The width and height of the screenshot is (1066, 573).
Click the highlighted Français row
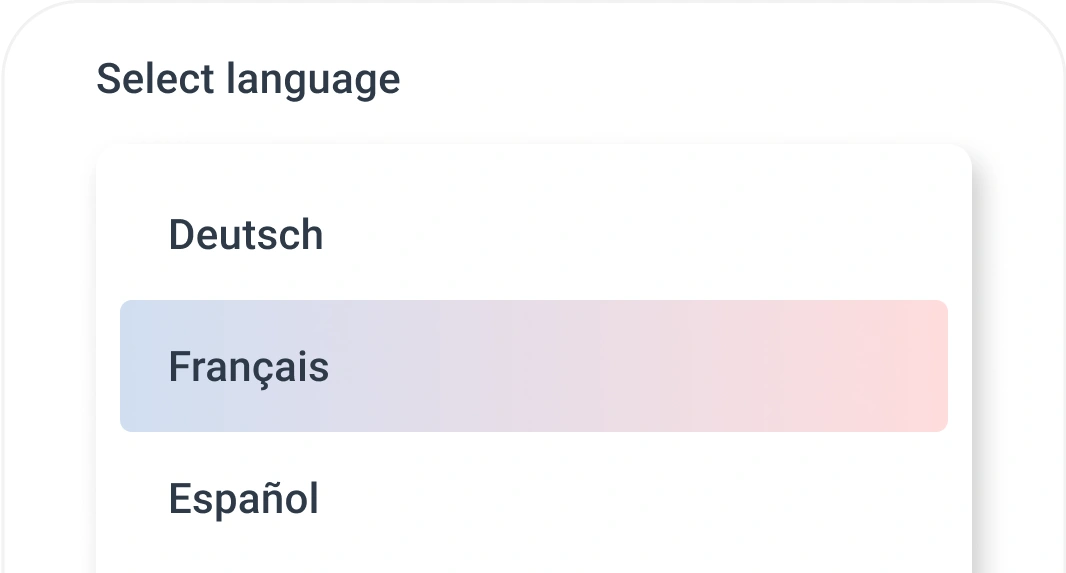533,366
